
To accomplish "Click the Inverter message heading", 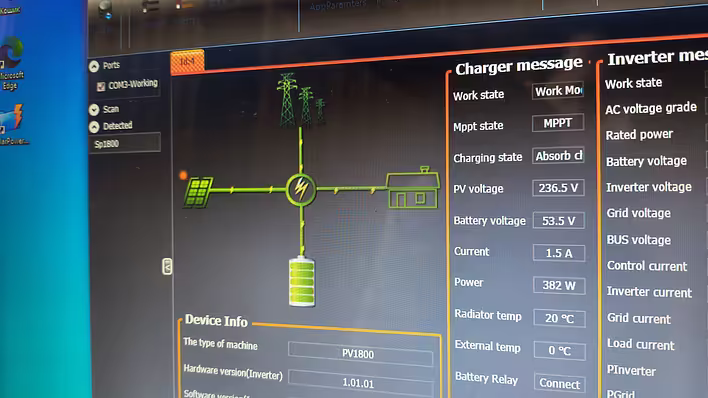I will (x=657, y=57).
